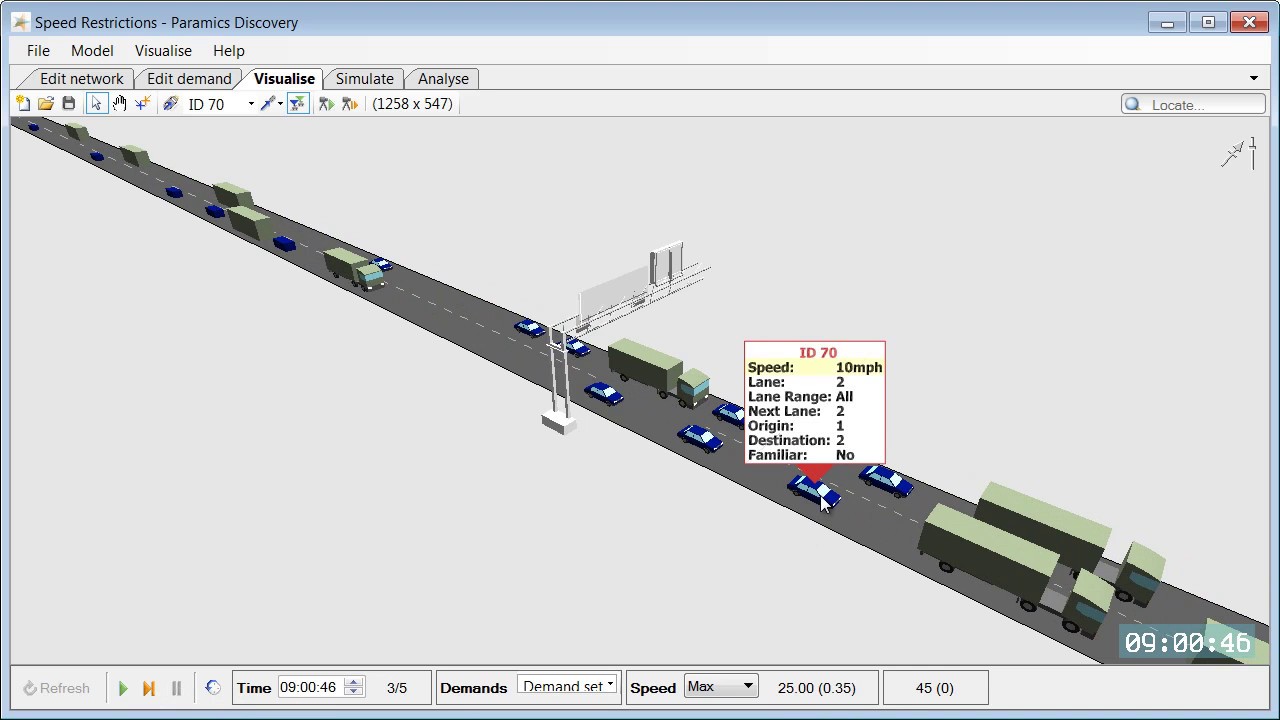Open the Model menu
Viewport: 1280px width, 720px height.
[92, 50]
